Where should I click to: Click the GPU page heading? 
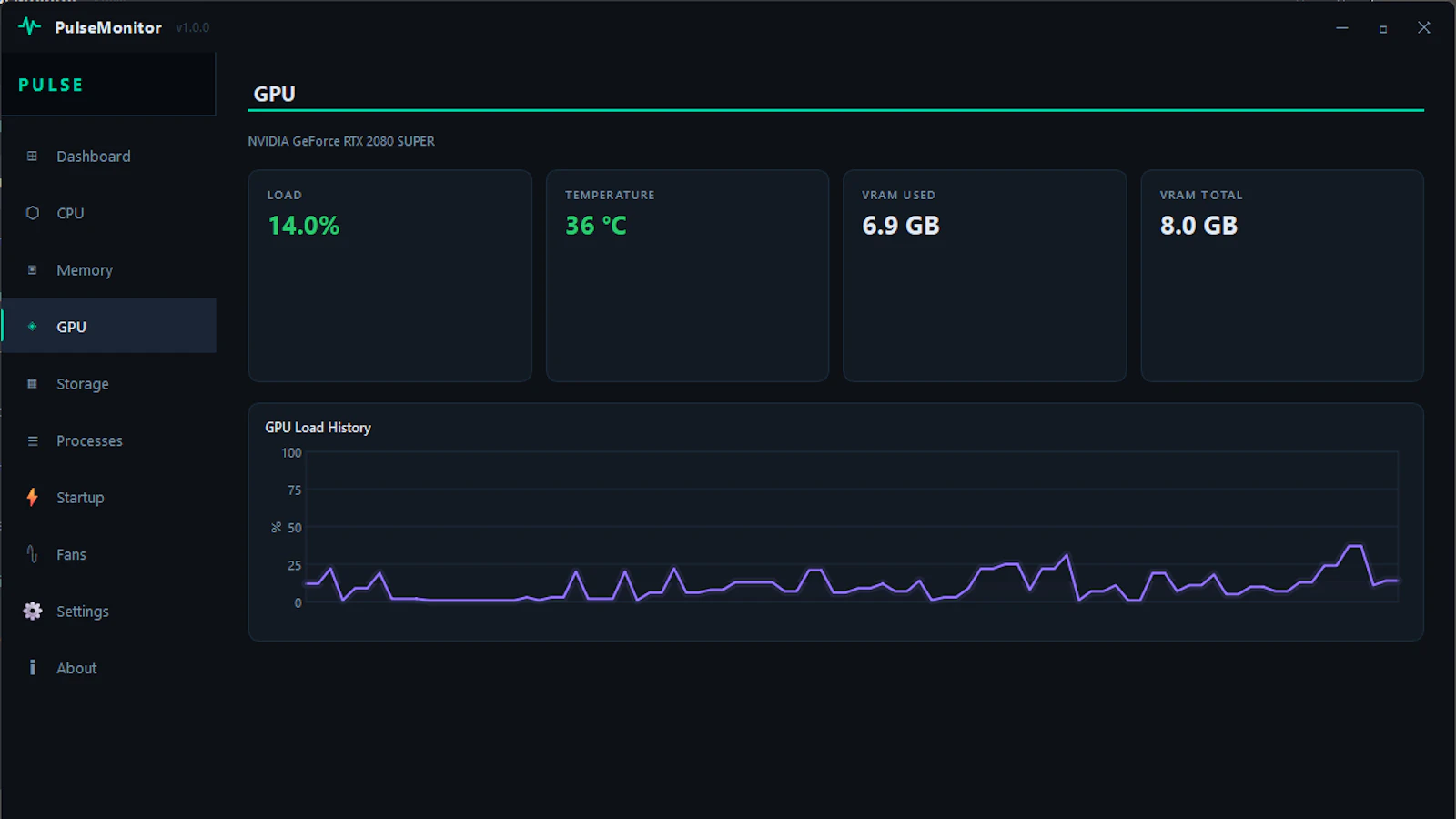click(274, 94)
